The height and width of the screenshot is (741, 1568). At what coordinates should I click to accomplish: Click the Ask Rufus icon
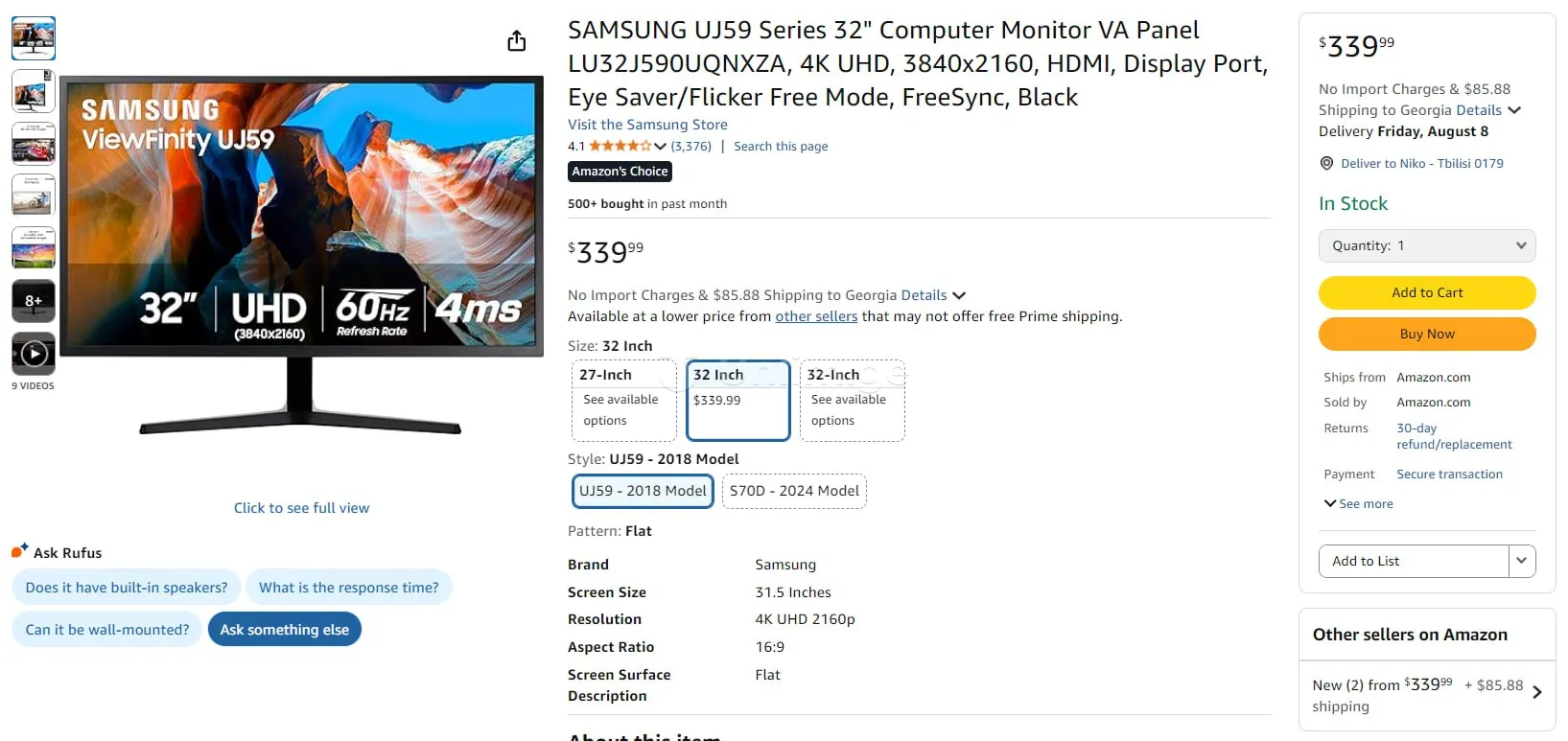click(19, 551)
